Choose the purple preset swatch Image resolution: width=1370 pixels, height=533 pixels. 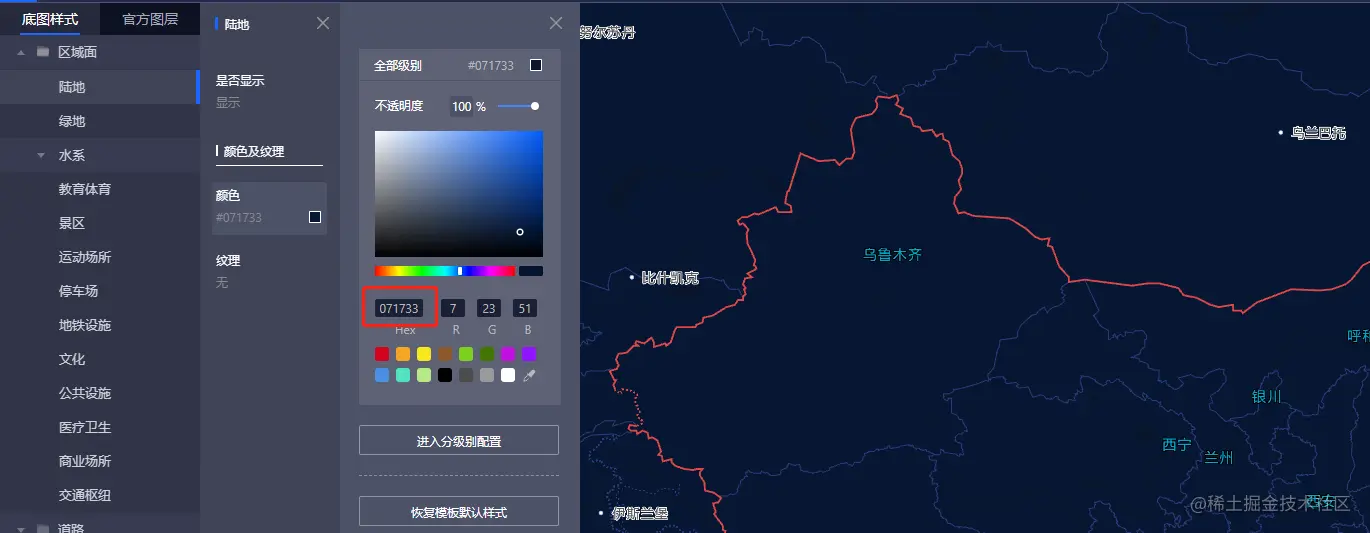tap(529, 354)
